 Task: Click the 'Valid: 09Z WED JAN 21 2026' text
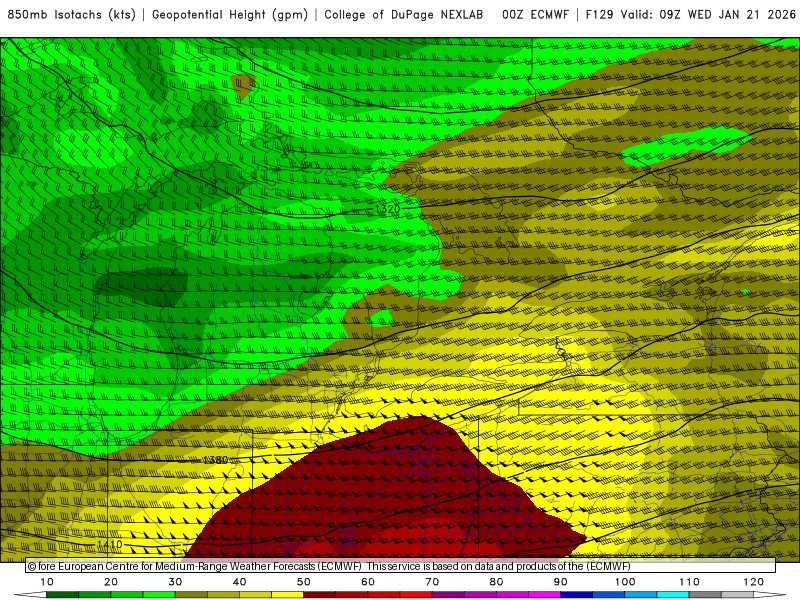click(x=708, y=15)
